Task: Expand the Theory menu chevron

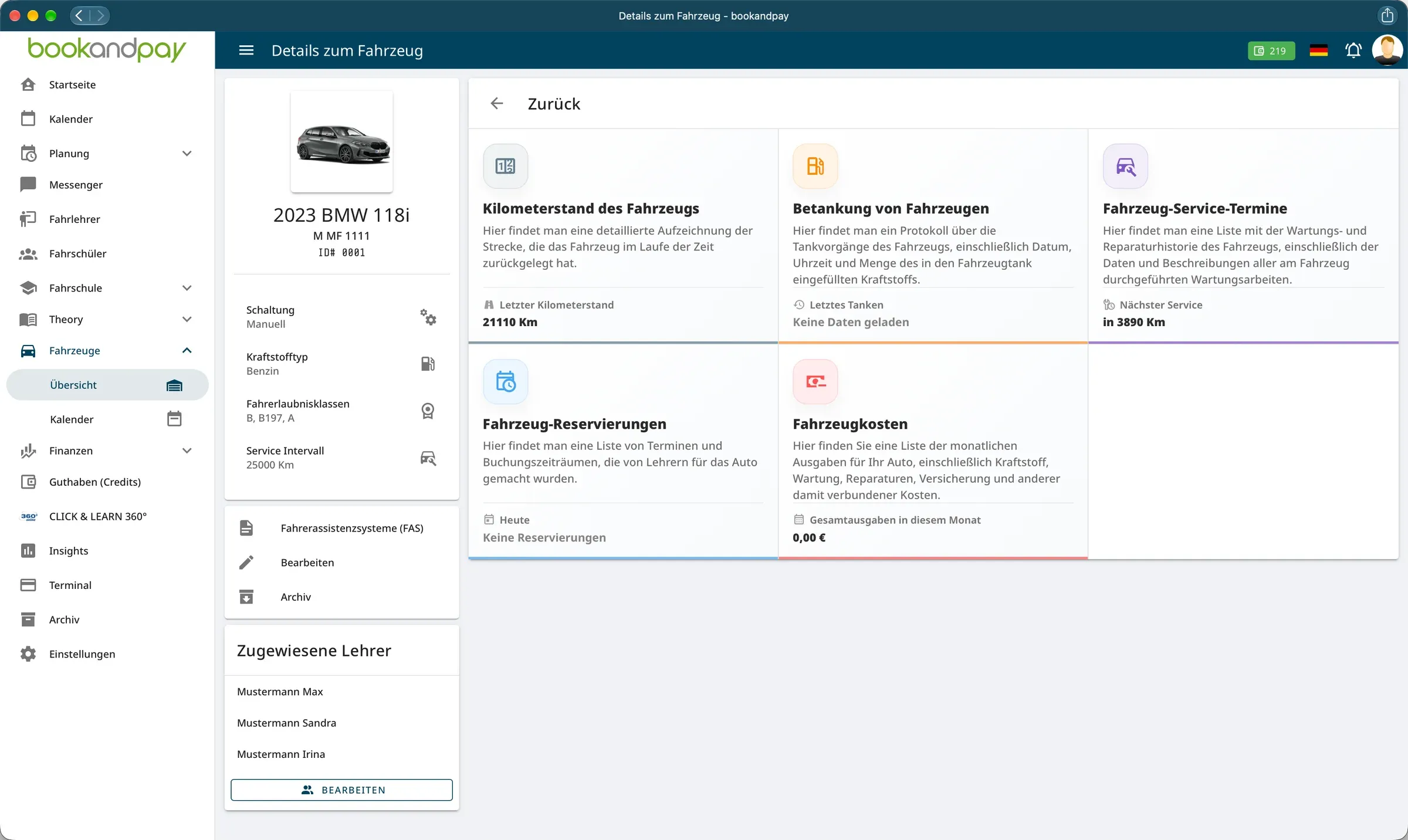Action: tap(187, 319)
